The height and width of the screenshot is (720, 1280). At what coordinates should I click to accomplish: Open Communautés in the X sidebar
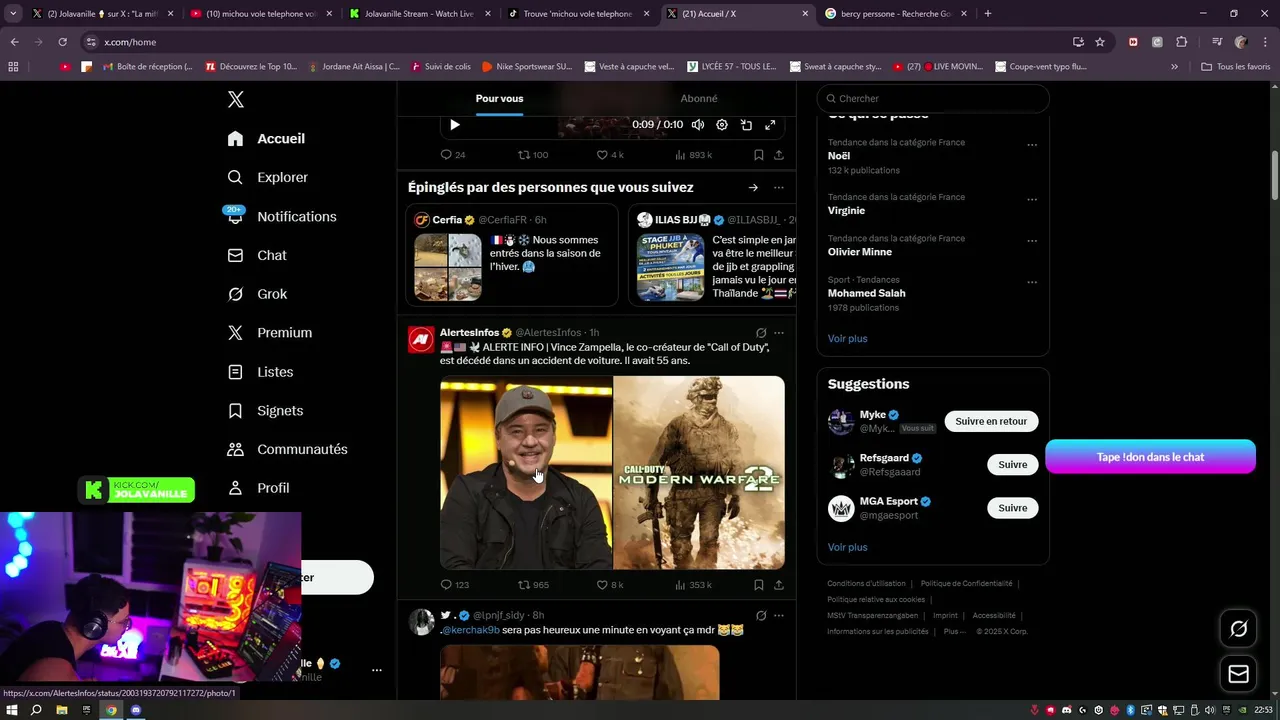tap(287, 449)
